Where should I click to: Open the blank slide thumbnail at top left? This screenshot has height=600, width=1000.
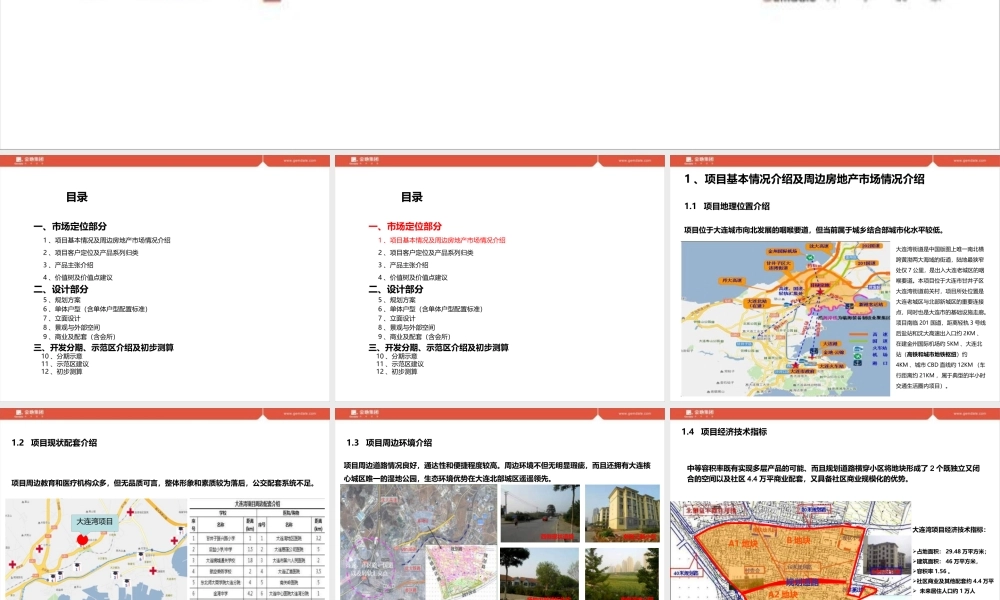click(x=165, y=72)
